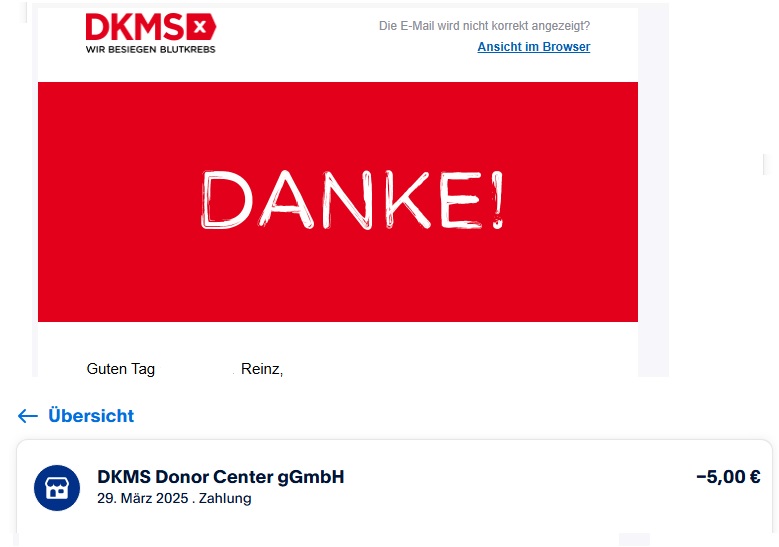The image size is (779, 547).
Task: Click the letter D in the DANKE! banner
Action: click(226, 200)
